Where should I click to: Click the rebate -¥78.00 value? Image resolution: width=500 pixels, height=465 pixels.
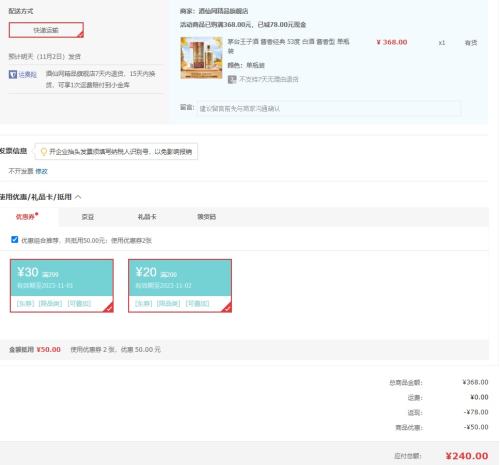[476, 412]
